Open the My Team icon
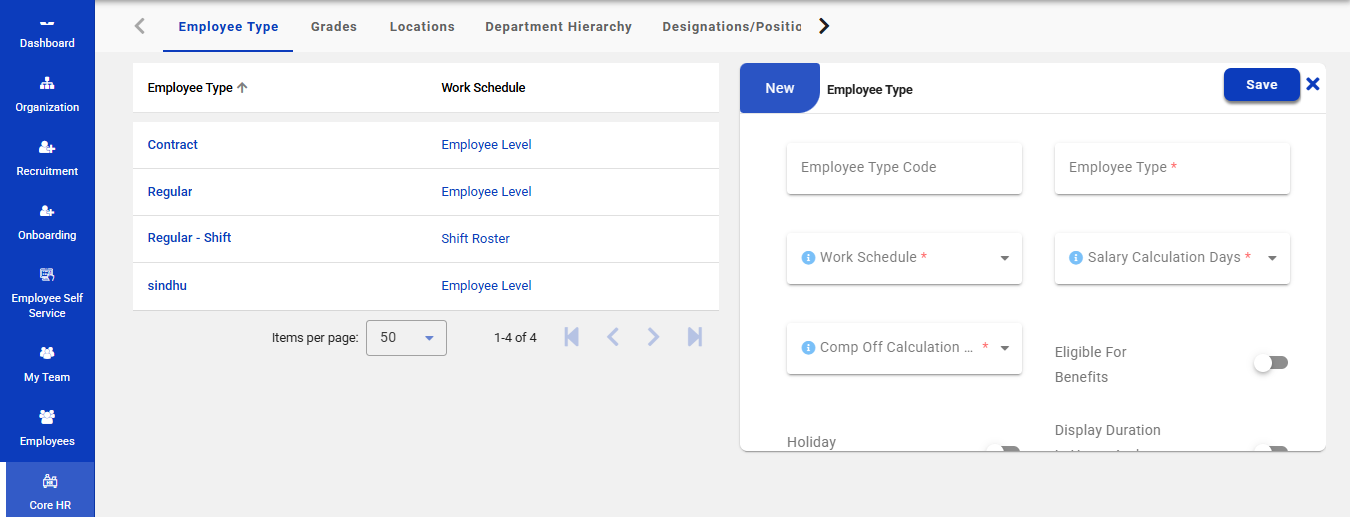Image resolution: width=1350 pixels, height=517 pixels. coord(47,353)
